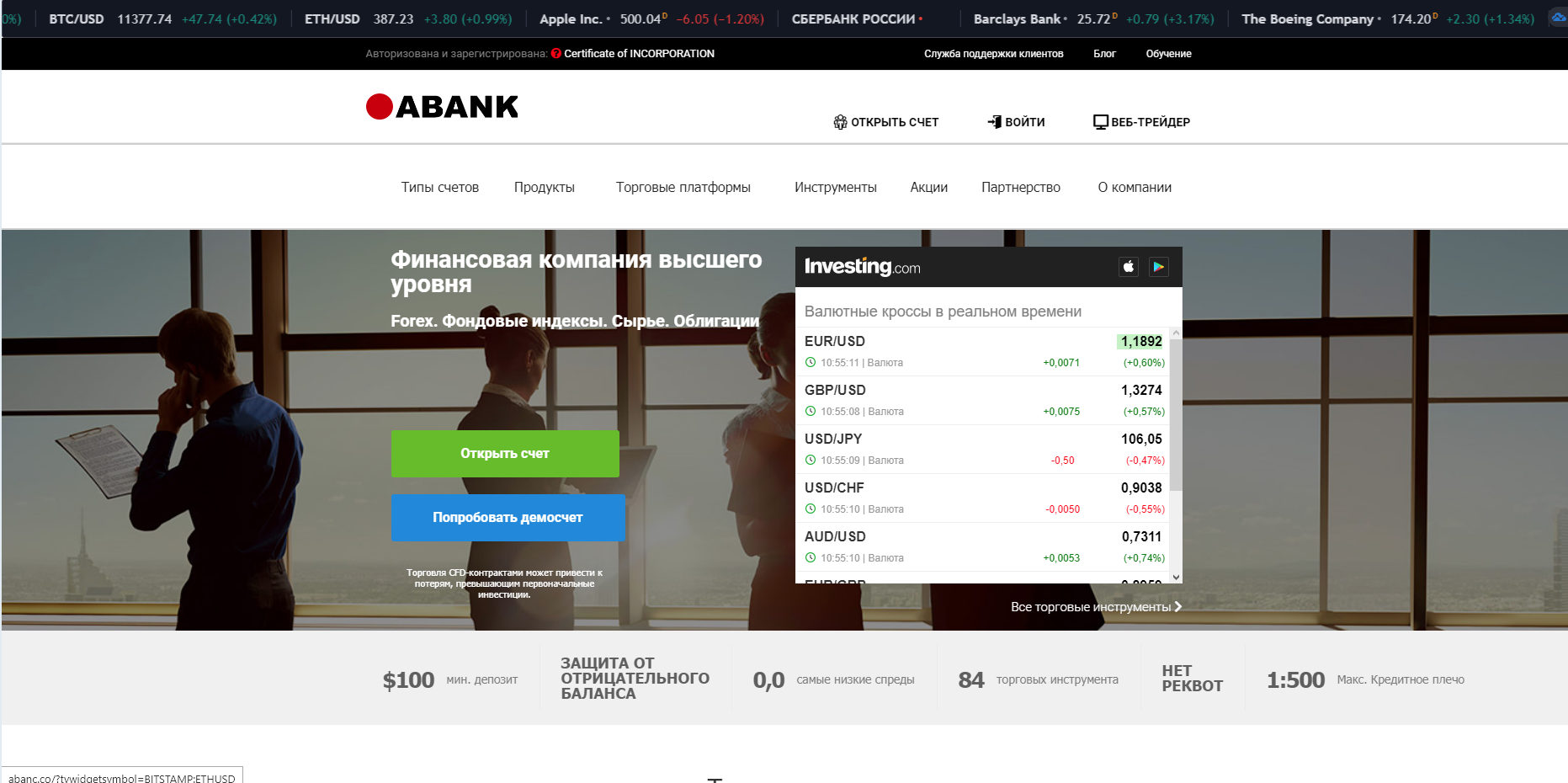Open Типы счетов menu

click(439, 188)
